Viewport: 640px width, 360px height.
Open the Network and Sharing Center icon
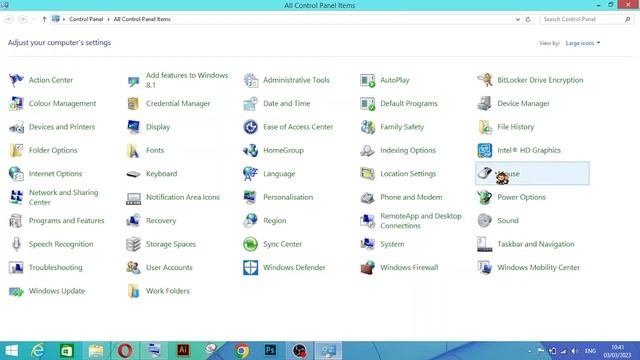click(16, 197)
